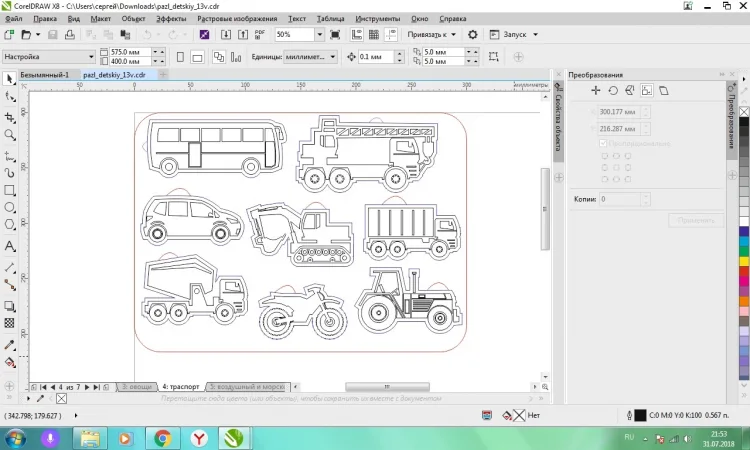Open the Skew transformation tab
The width and height of the screenshot is (750, 450).
(664, 90)
